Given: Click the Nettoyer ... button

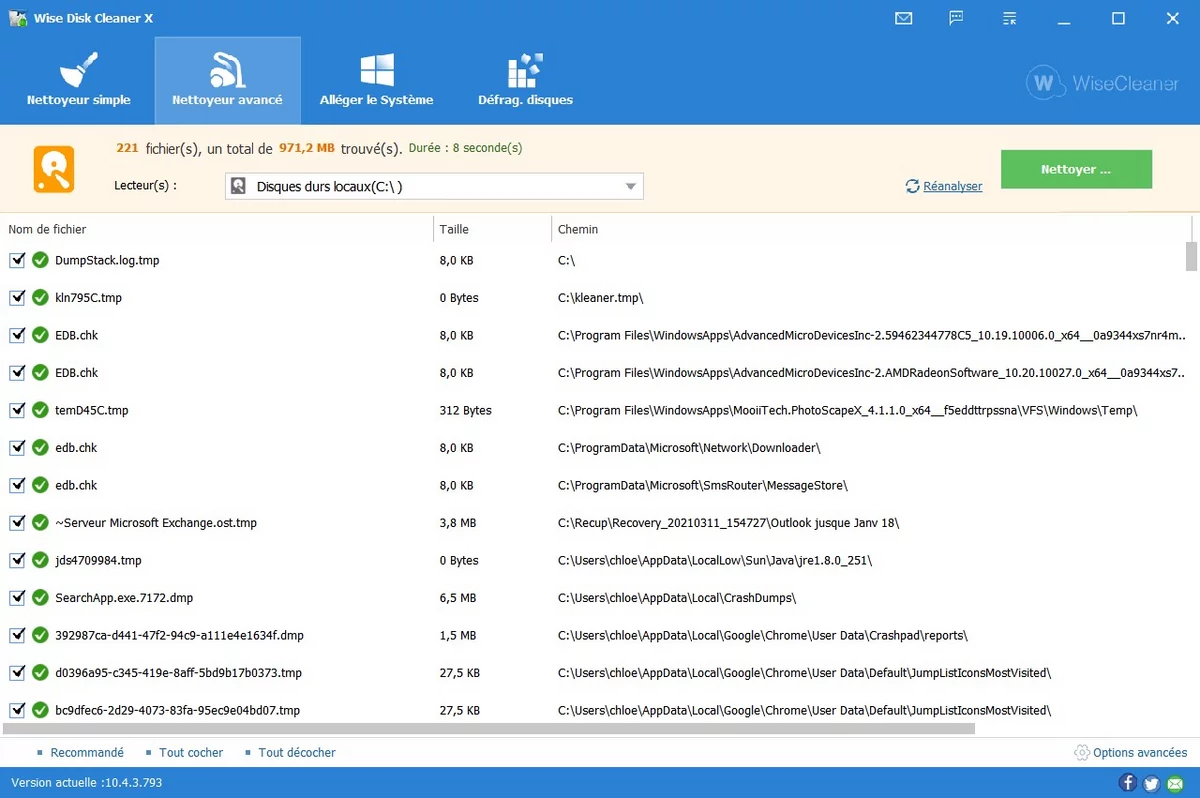Looking at the screenshot, I should coord(1076,169).
